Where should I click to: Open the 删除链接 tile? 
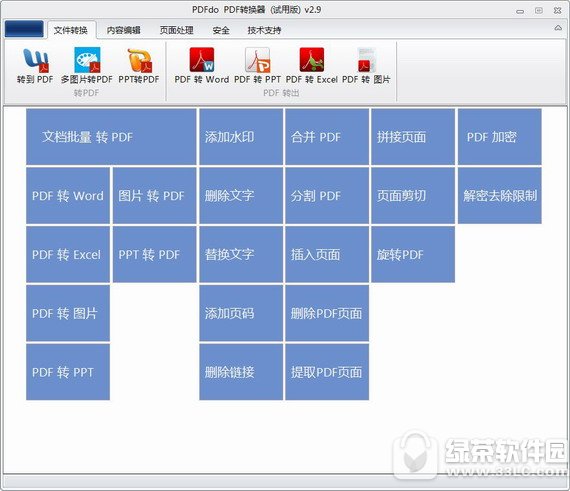[241, 372]
